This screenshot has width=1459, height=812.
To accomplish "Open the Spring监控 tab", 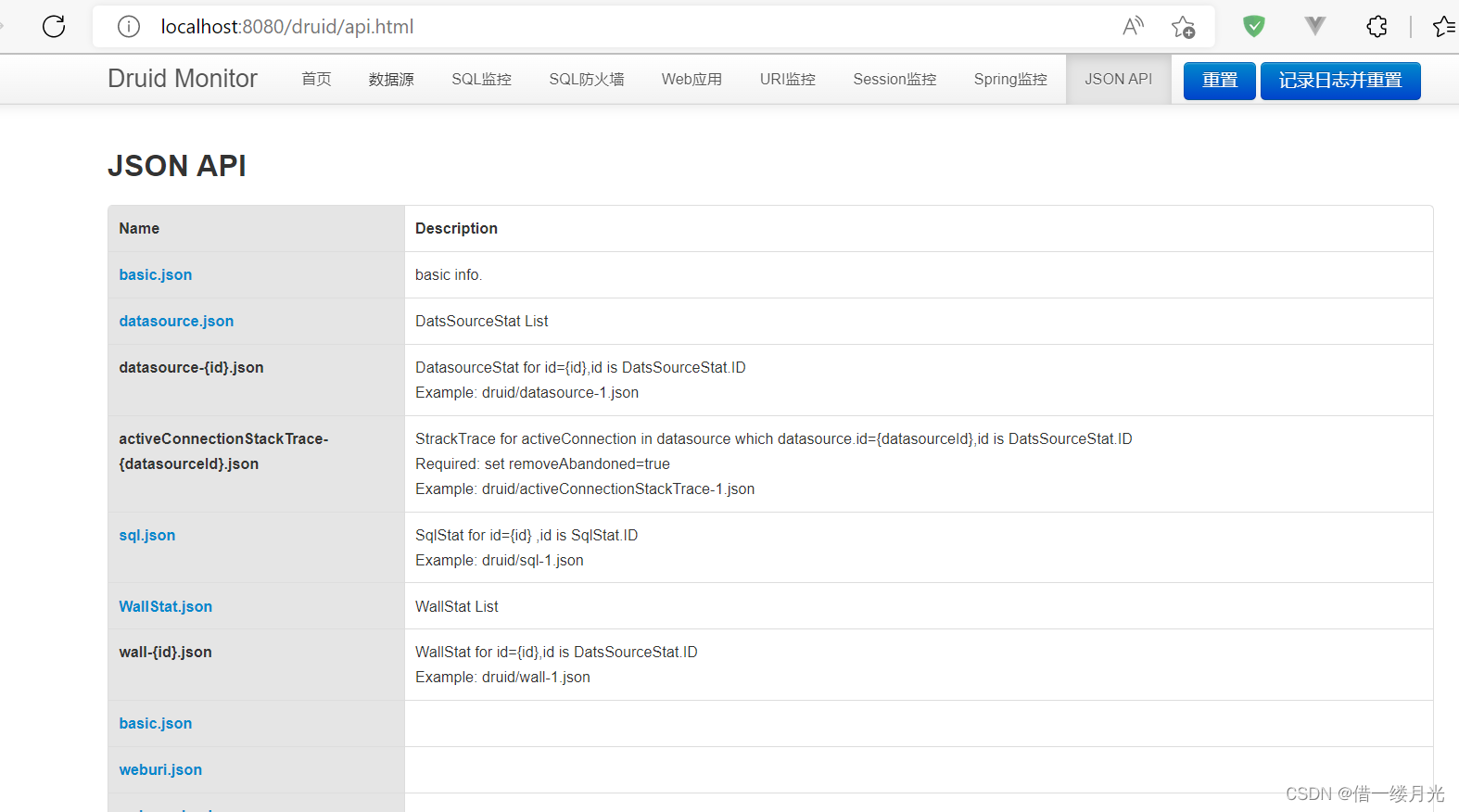I will pos(1010,80).
